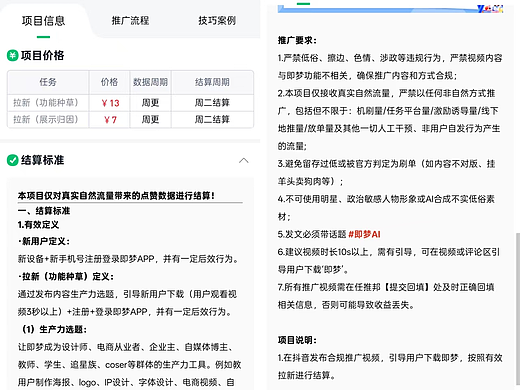The width and height of the screenshot is (520, 390).
Task: Click the green yen icon beside 项目价格
Action: (x=12, y=55)
